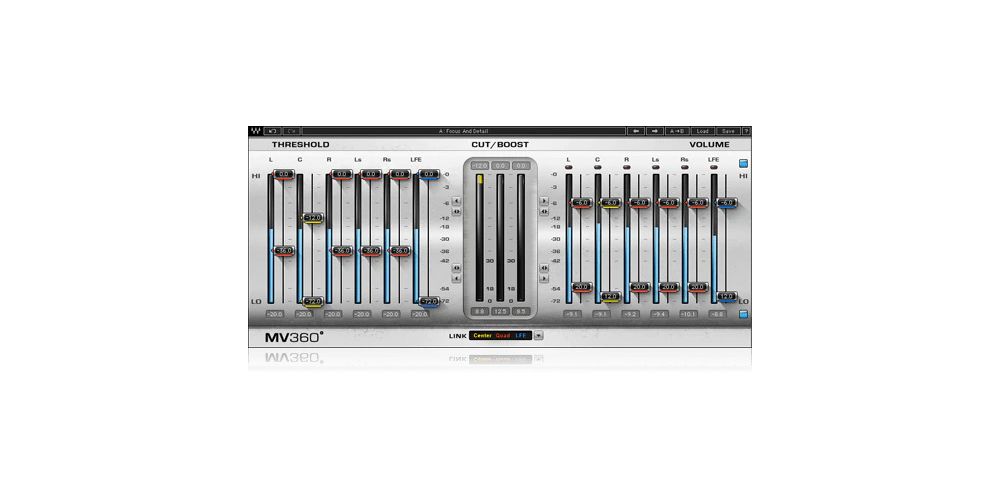Reset the Volume L clip LED
The width and height of the screenshot is (1000, 500).
coord(569,168)
